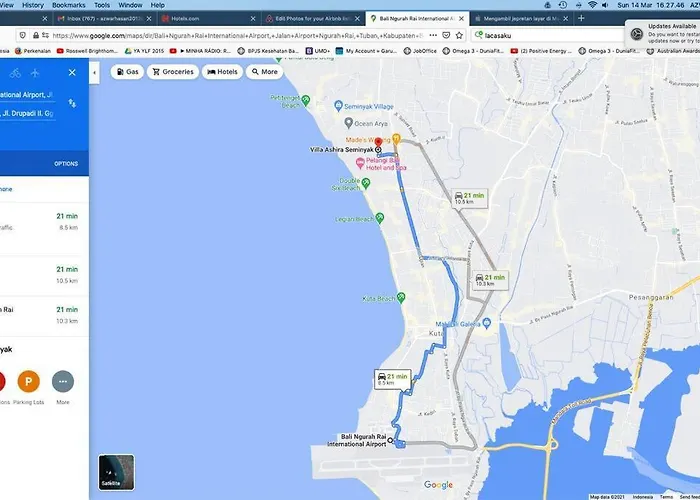This screenshot has height=500, width=700.
Task: Switch to the Satellite view thumbnail
Action: [116, 472]
